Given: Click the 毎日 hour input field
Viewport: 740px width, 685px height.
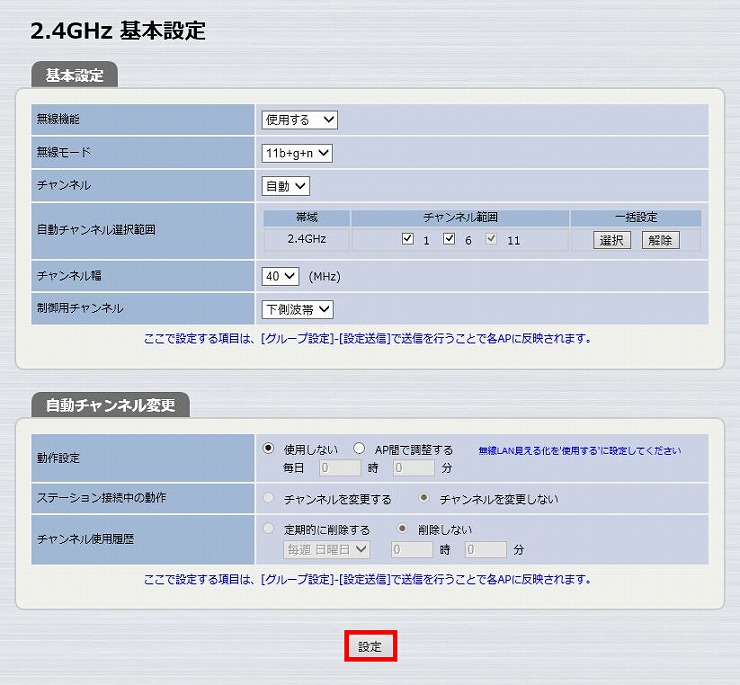Looking at the screenshot, I should point(340,468).
